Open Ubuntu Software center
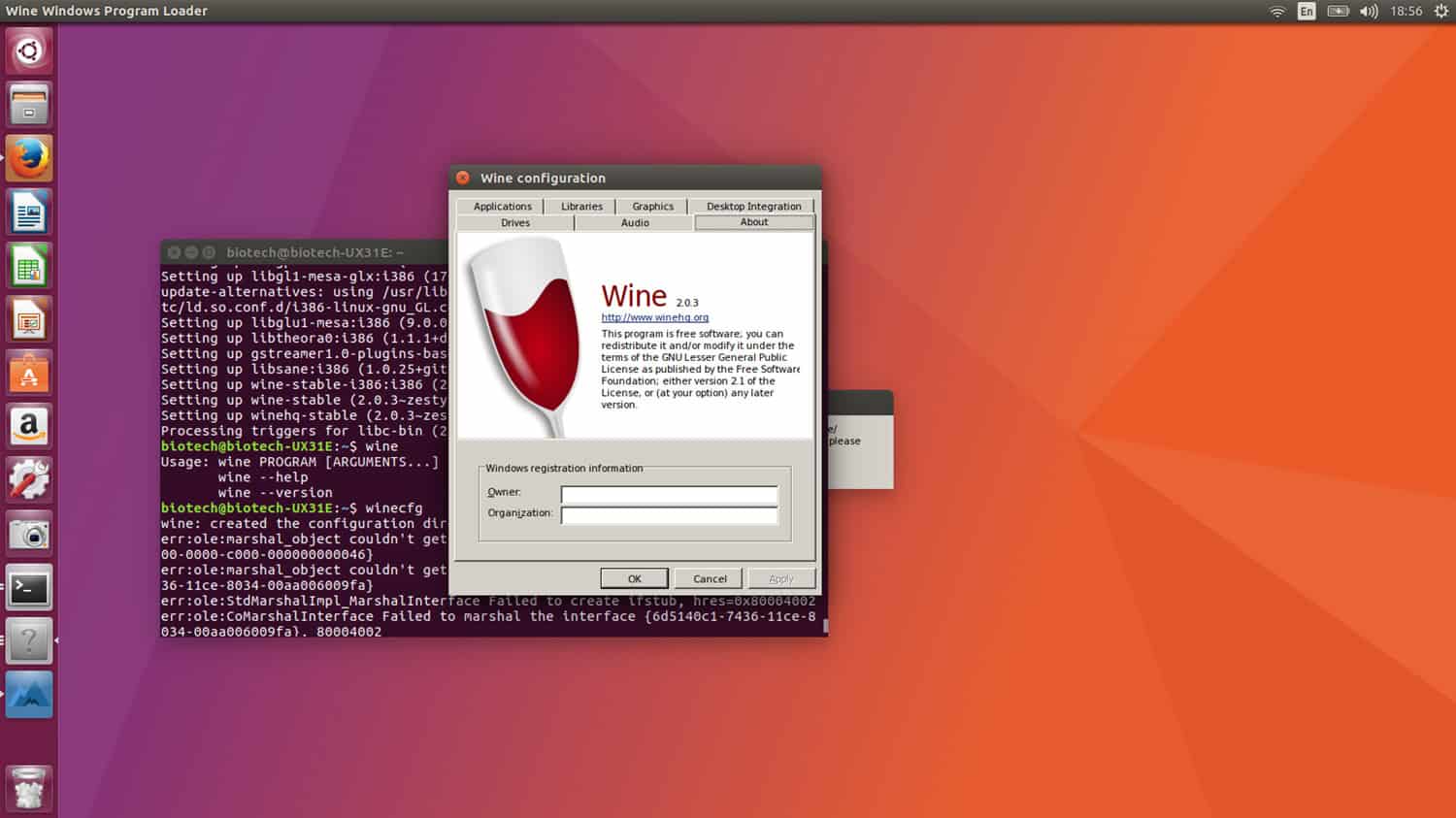This screenshot has width=1456, height=818. tap(29, 374)
